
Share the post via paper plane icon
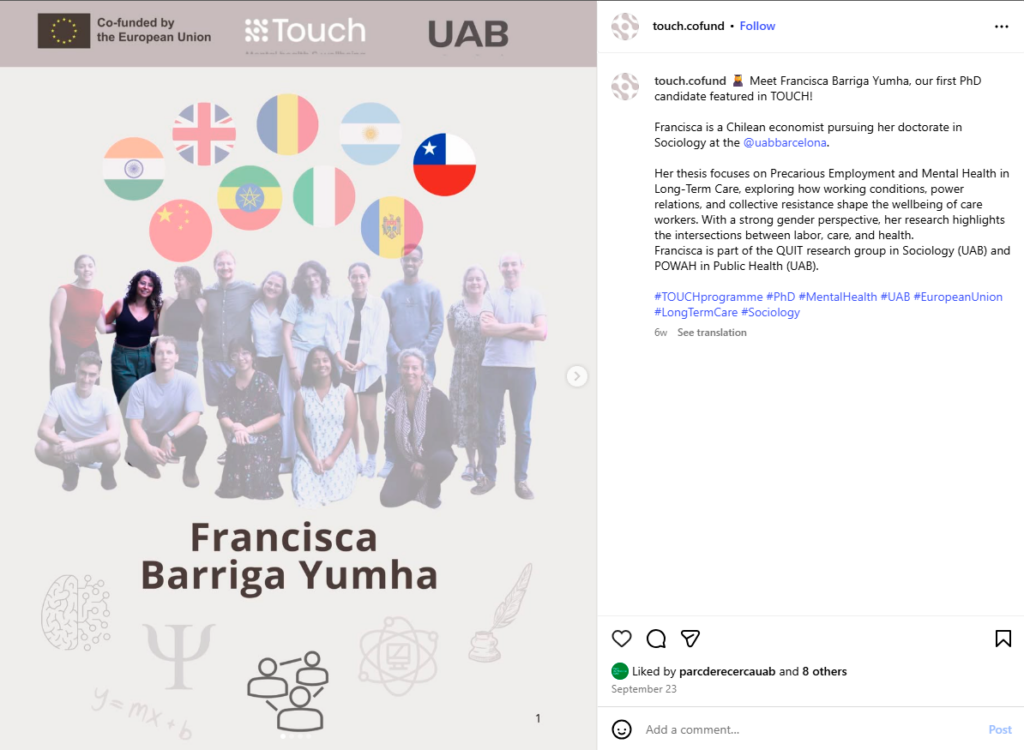click(x=690, y=638)
